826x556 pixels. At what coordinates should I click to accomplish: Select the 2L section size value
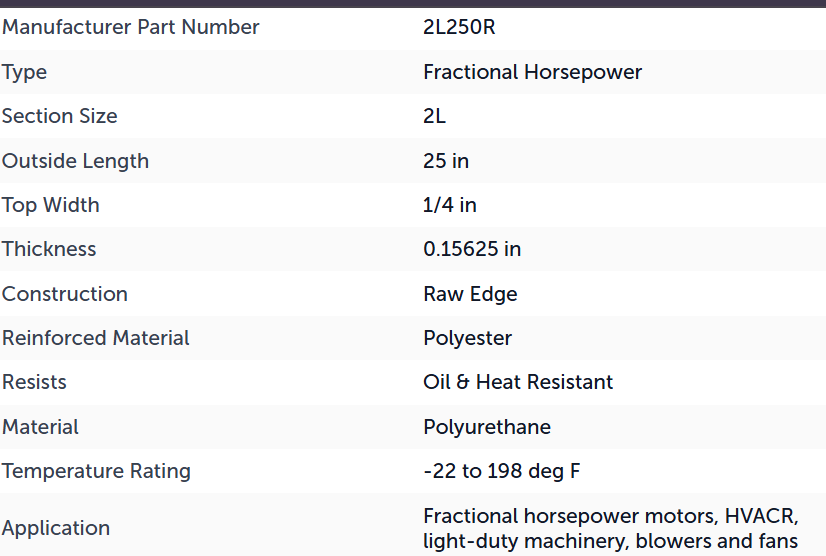(434, 116)
